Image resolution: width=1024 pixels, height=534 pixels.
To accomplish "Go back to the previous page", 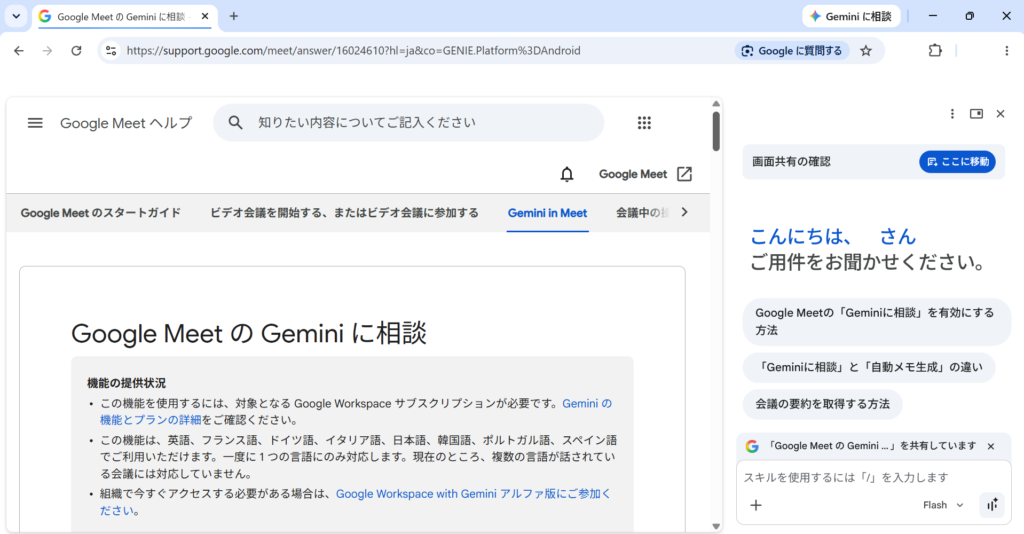I will (19, 50).
